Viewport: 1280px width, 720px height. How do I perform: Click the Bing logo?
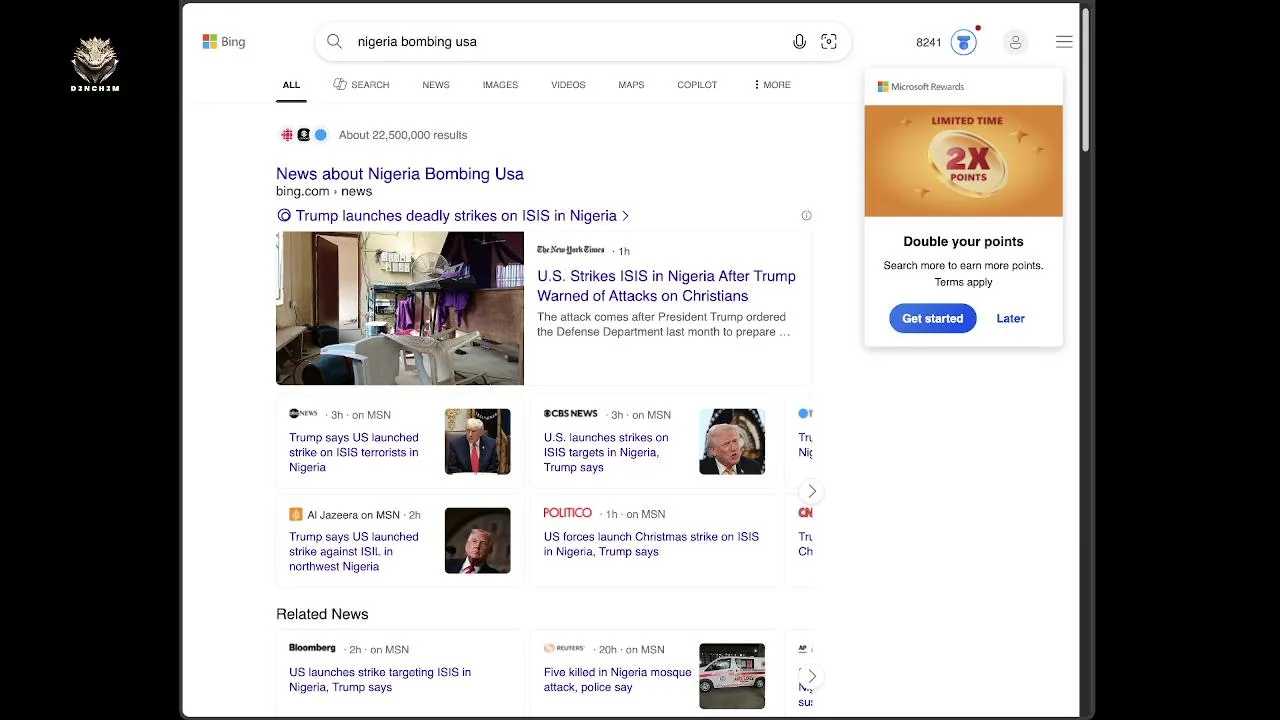[x=224, y=42]
